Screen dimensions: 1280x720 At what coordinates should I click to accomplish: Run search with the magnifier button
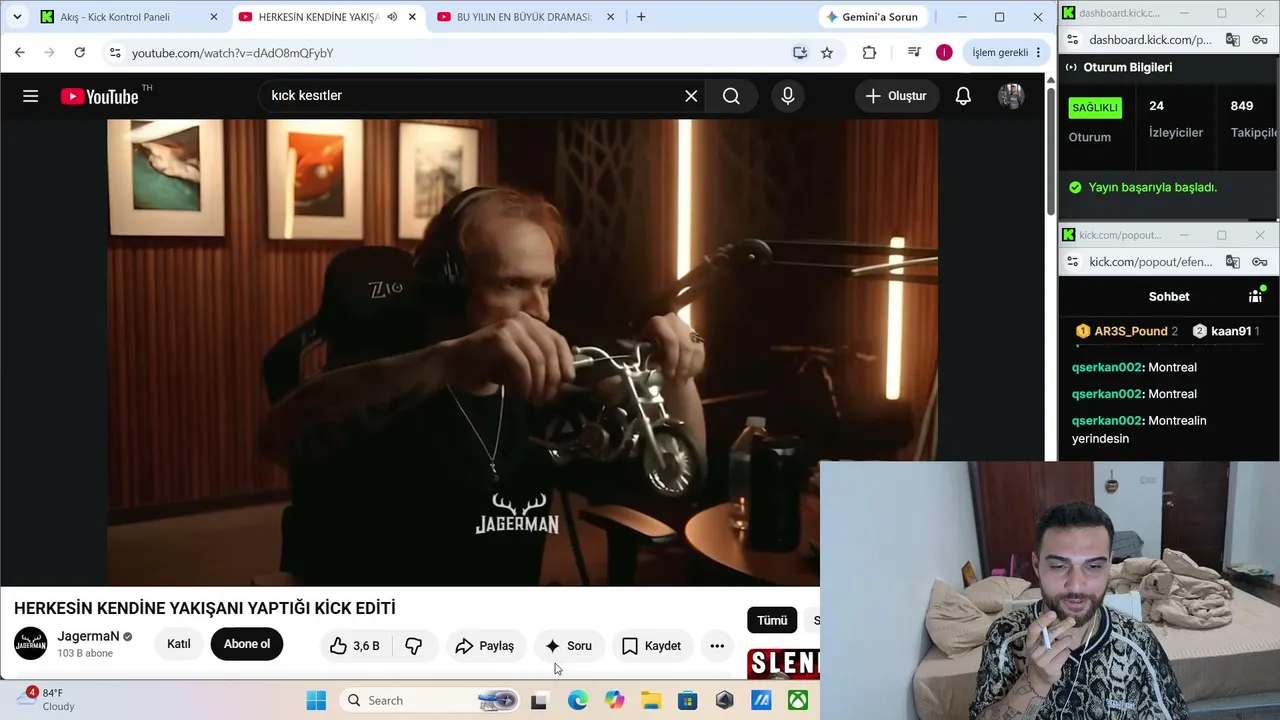[x=731, y=96]
